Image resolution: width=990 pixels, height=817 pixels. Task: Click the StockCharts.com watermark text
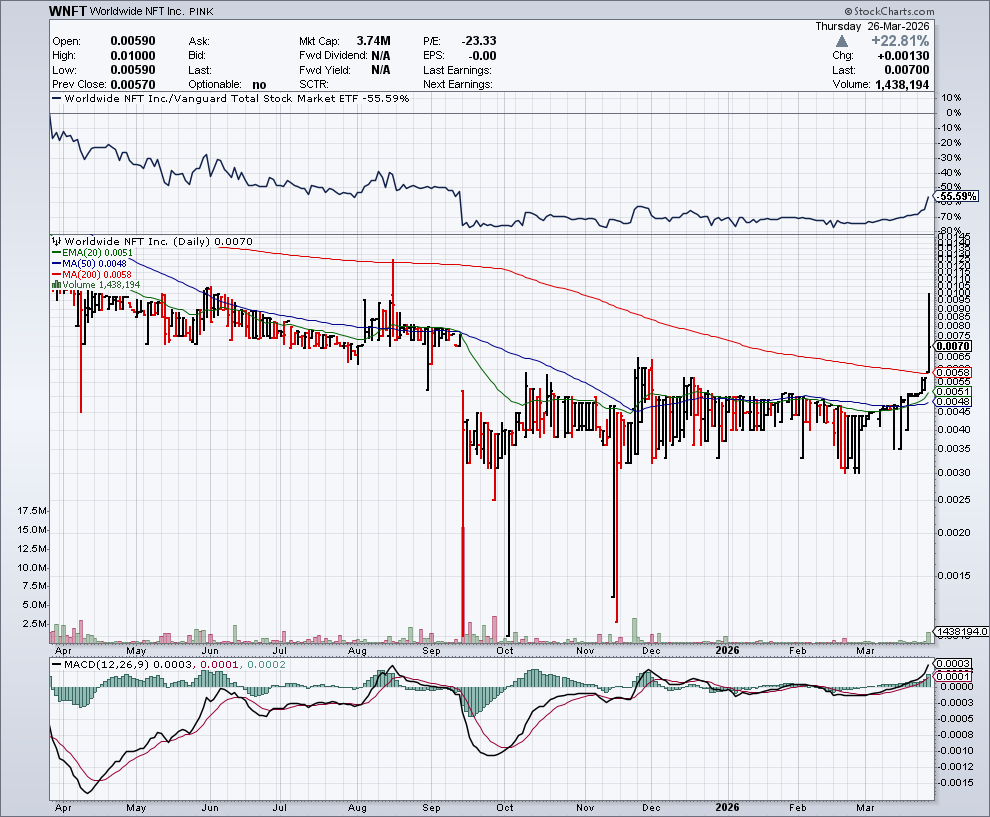889,11
